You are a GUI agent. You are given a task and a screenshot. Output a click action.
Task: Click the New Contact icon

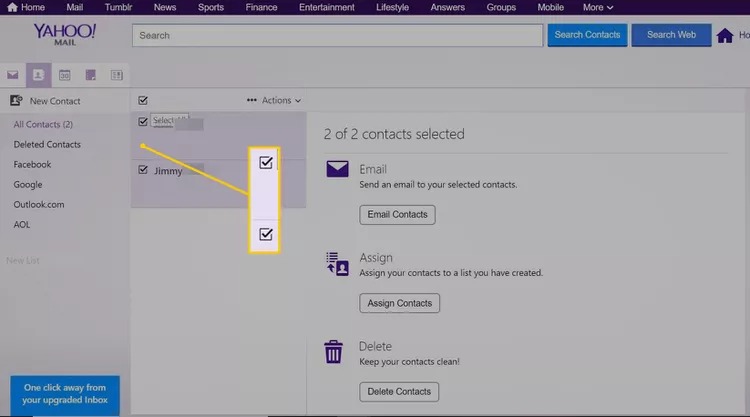(16, 101)
